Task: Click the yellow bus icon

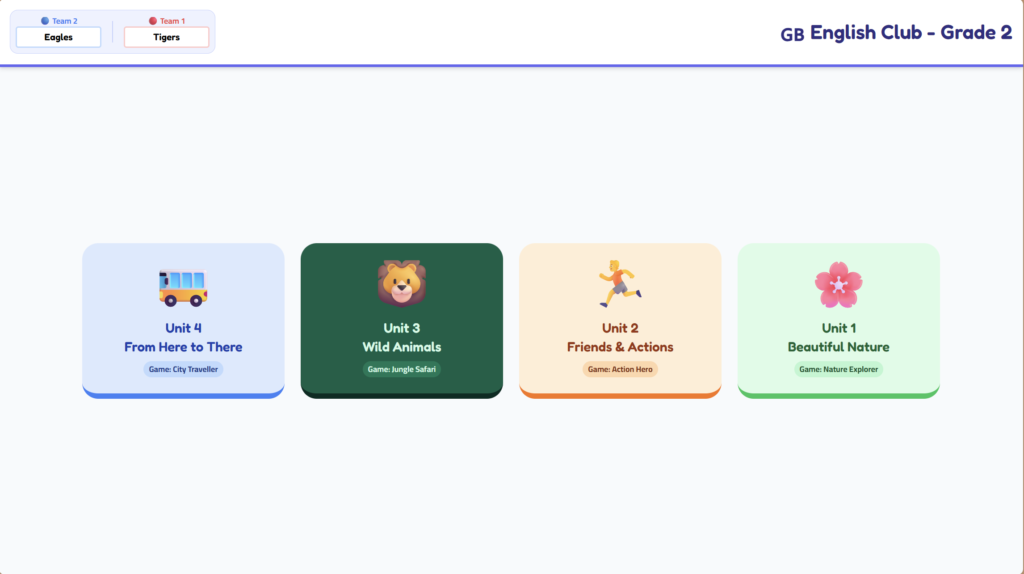Action: pos(183,286)
